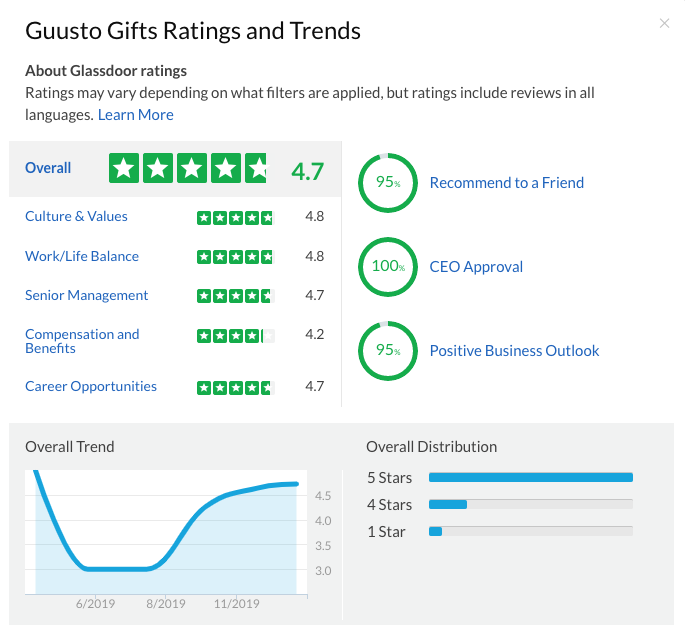The width and height of the screenshot is (685, 636).
Task: Click the 6/2019 axis label
Action: [95, 604]
